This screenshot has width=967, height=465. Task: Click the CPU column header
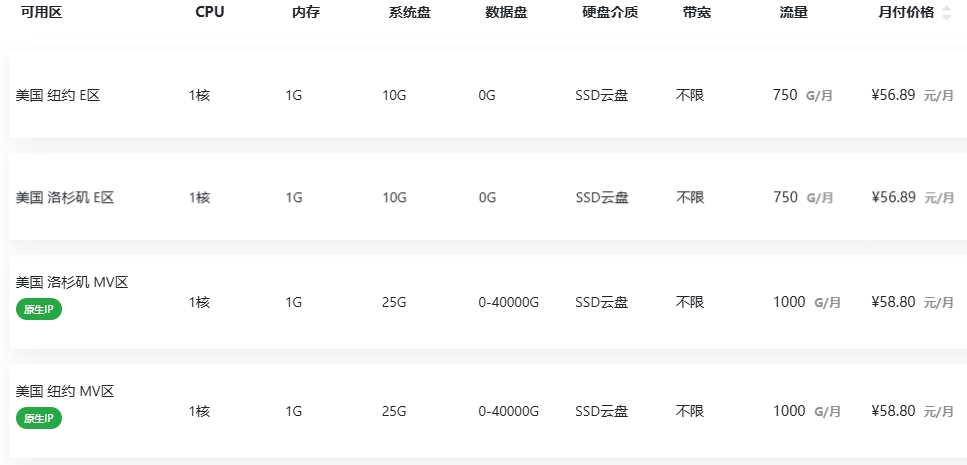point(210,12)
